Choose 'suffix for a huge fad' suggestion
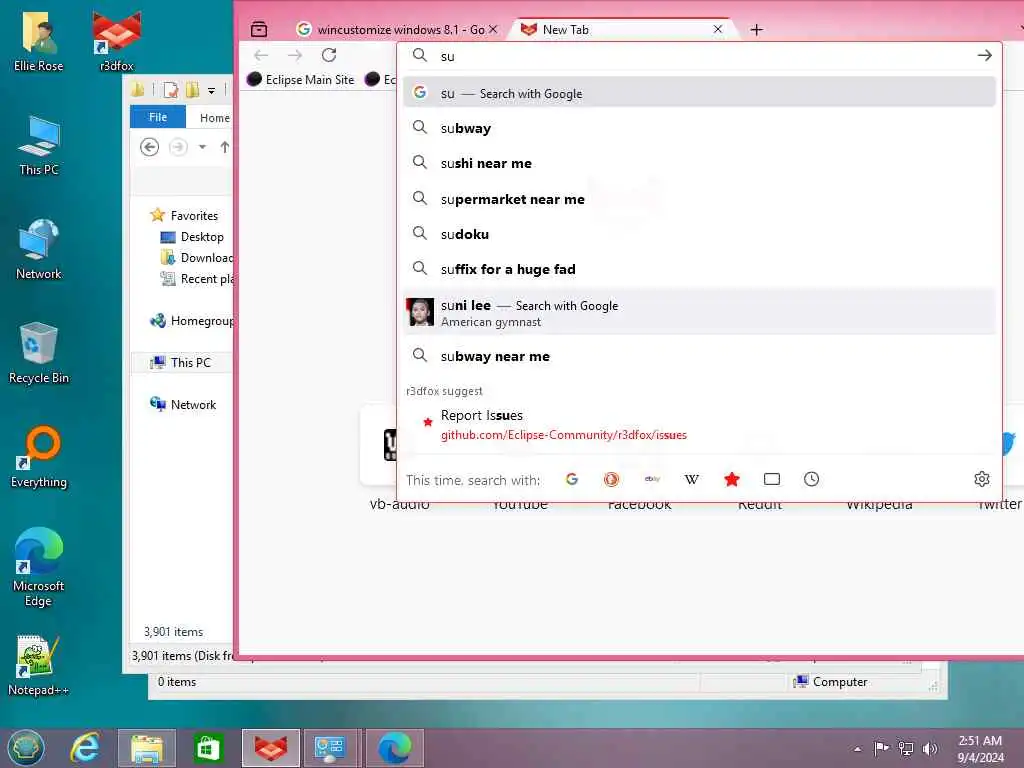 699,269
